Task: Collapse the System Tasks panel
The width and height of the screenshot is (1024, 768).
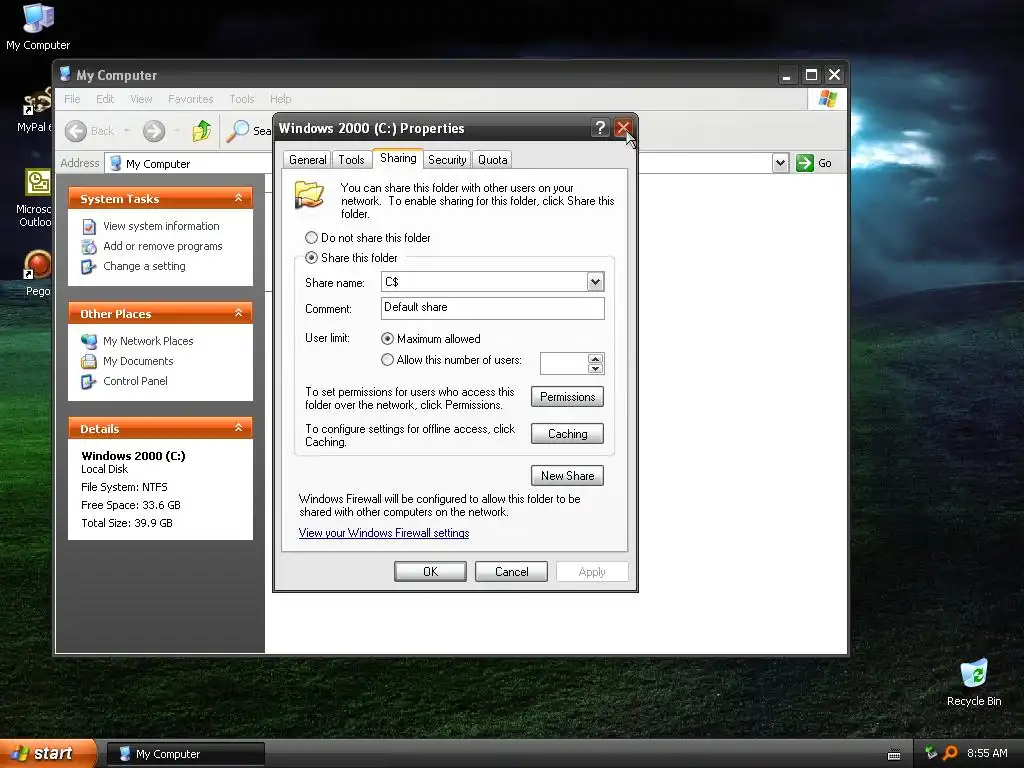Action: [x=238, y=198]
